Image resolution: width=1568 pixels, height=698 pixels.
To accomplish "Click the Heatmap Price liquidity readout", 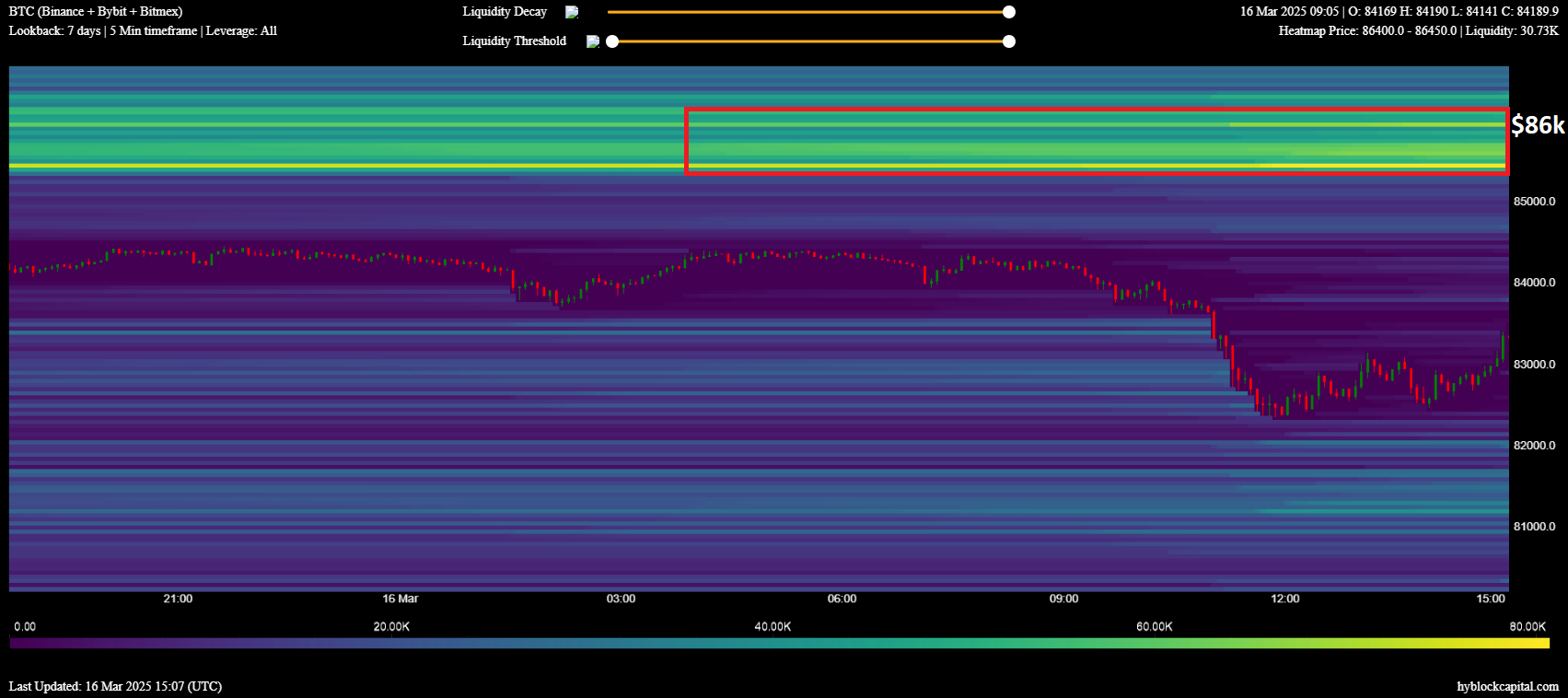I will click(x=1418, y=30).
